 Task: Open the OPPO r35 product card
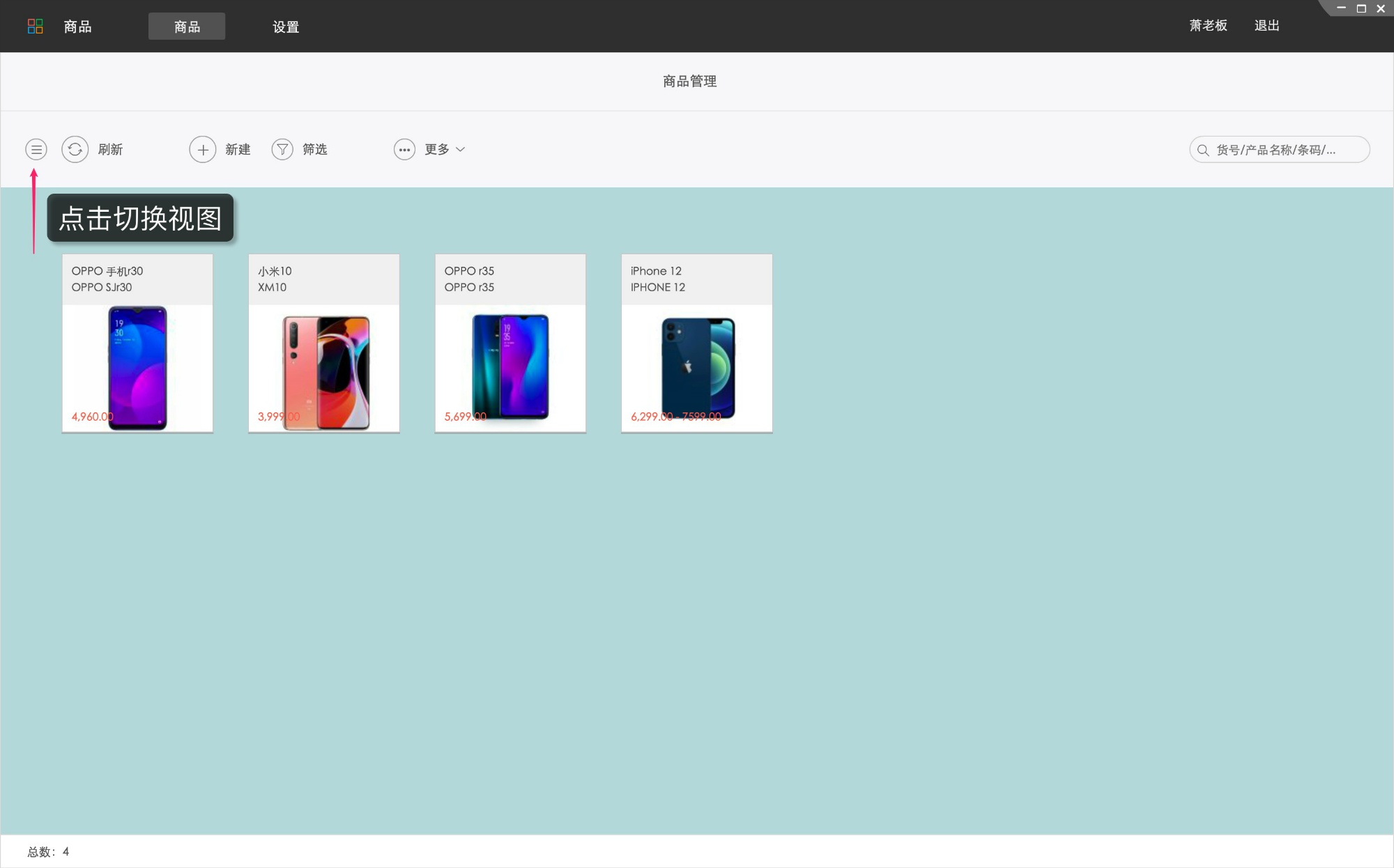pos(510,343)
